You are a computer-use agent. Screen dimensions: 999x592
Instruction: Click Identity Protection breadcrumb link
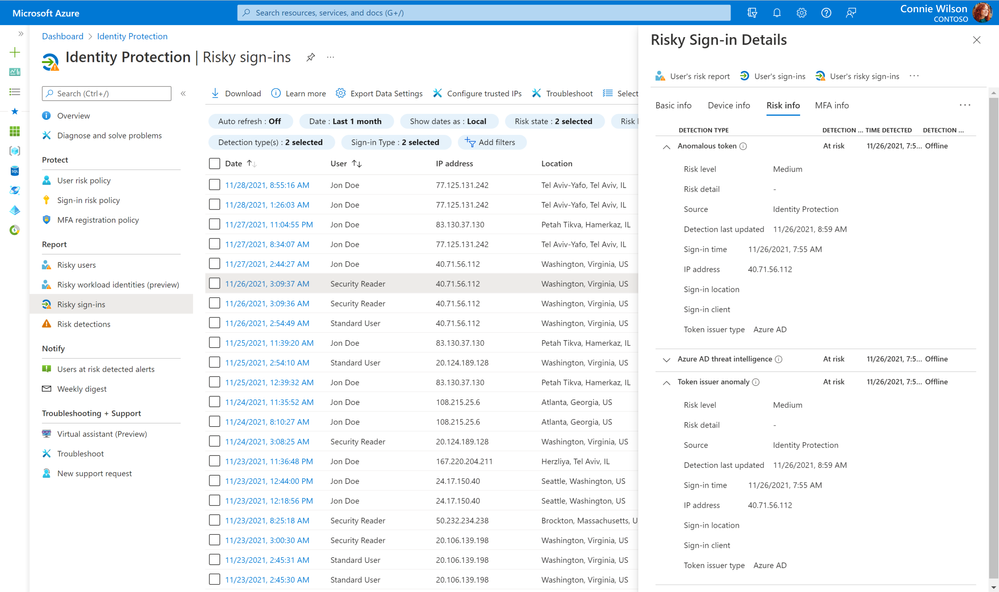[132, 36]
